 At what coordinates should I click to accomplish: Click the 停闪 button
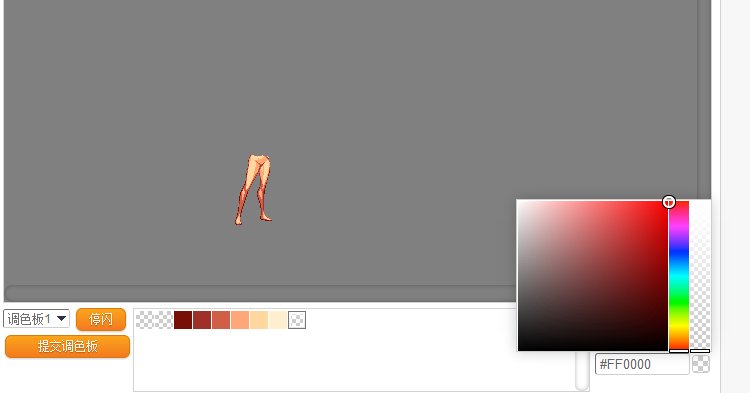click(x=101, y=319)
